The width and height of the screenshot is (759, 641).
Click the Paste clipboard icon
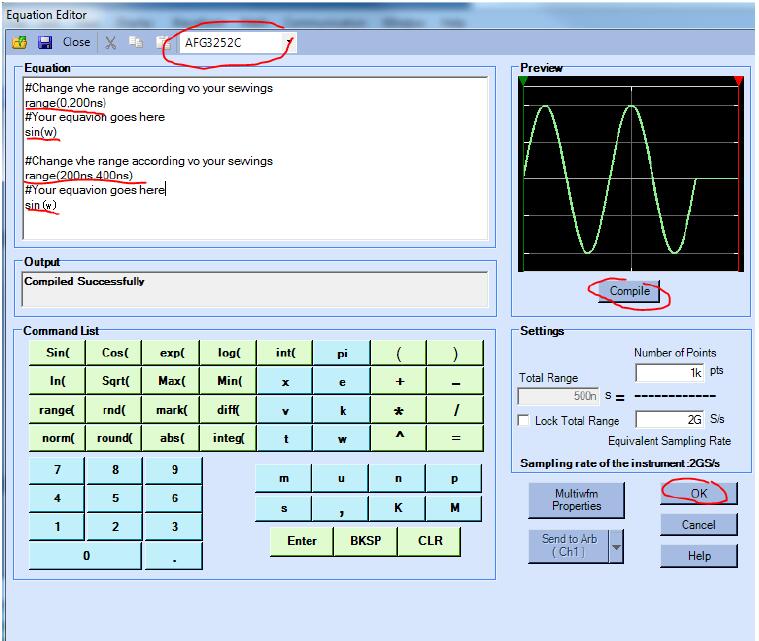(x=160, y=43)
